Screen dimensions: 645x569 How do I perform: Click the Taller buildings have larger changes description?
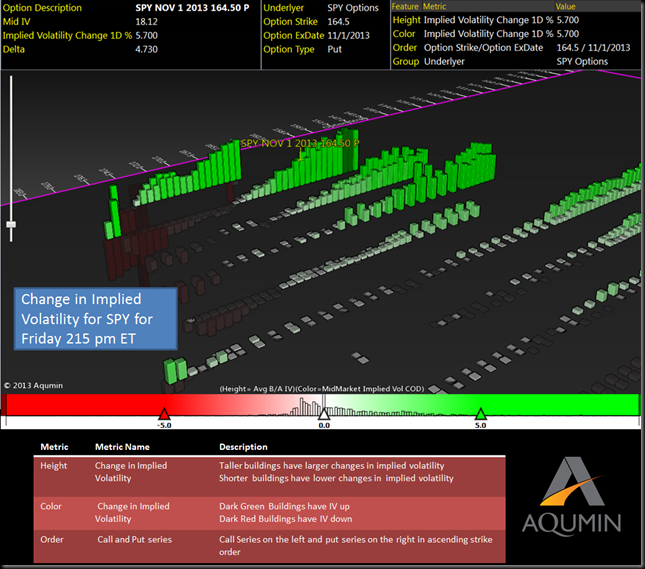(332, 466)
